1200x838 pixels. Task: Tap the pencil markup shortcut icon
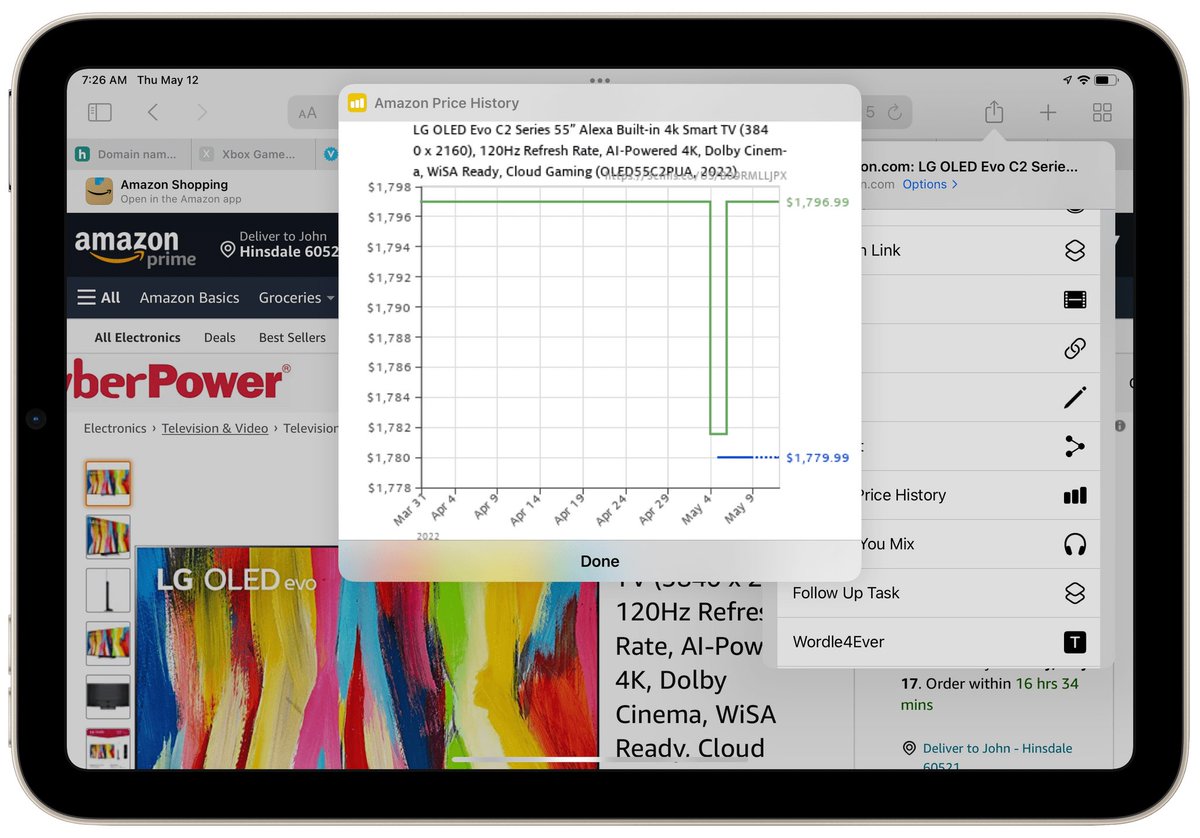coord(1075,398)
